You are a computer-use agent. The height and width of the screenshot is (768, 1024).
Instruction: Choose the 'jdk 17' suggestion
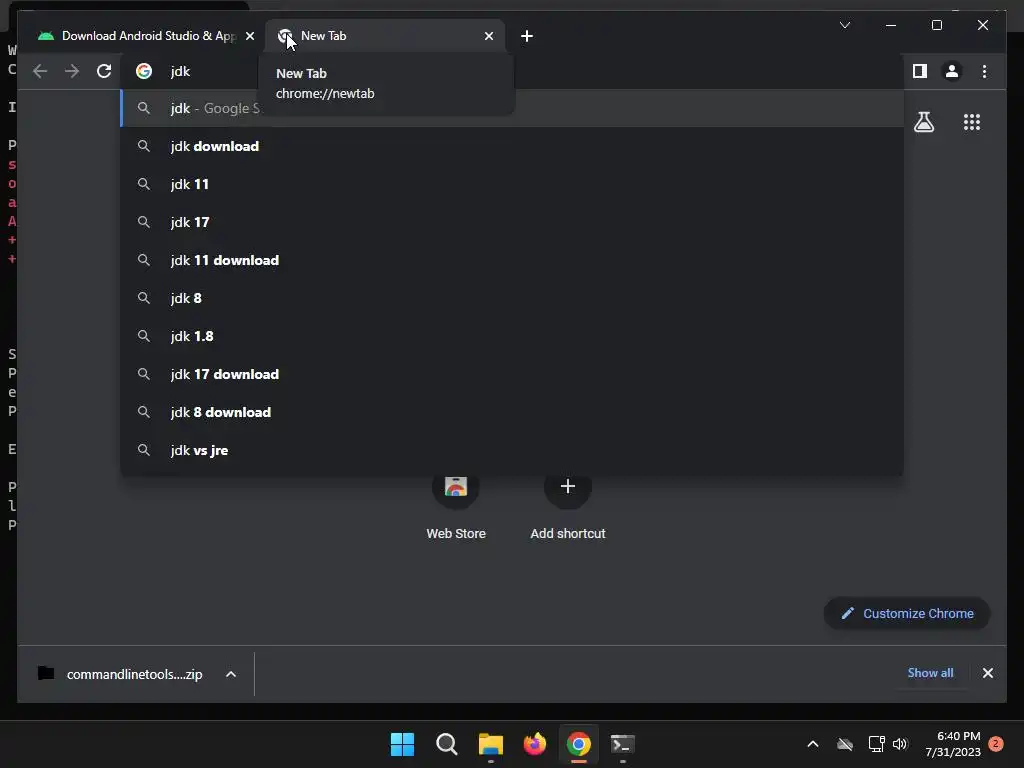coord(512,222)
